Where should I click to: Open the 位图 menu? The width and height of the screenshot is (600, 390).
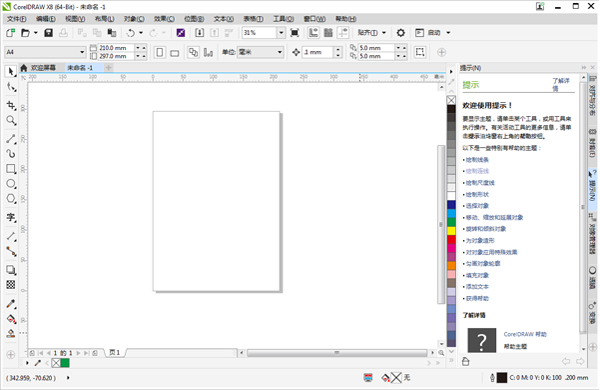pos(194,19)
